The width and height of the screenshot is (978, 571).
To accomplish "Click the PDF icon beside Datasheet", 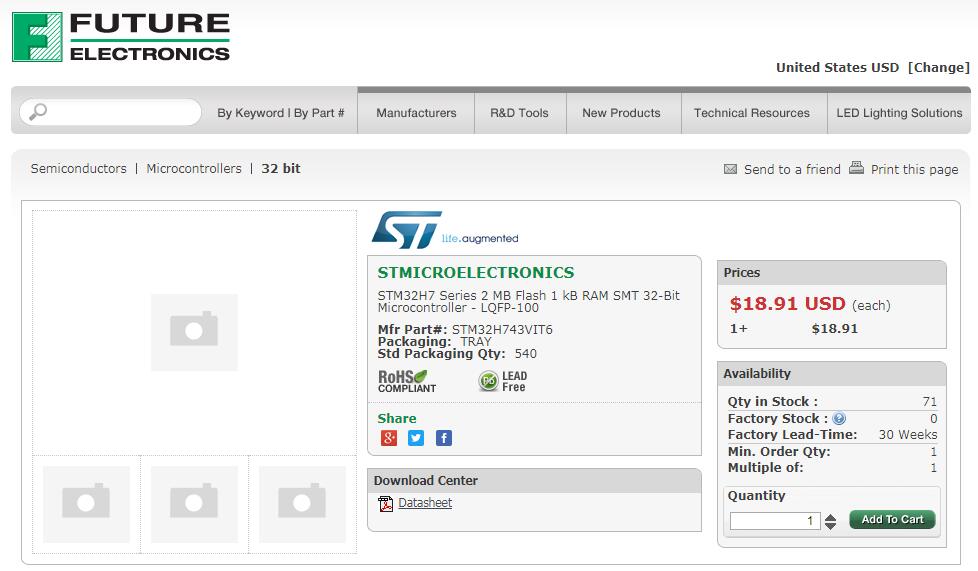I will pyautogui.click(x=385, y=503).
